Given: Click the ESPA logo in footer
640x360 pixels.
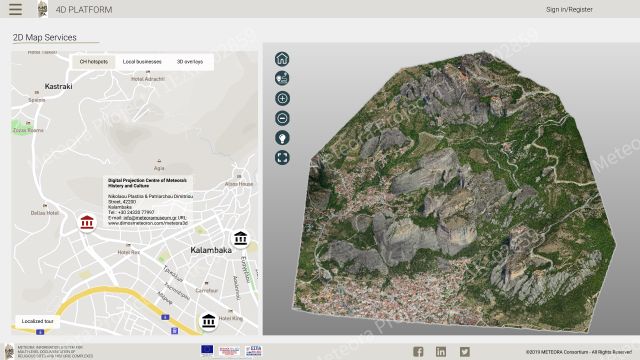Looking at the screenshot, I should (253, 351).
